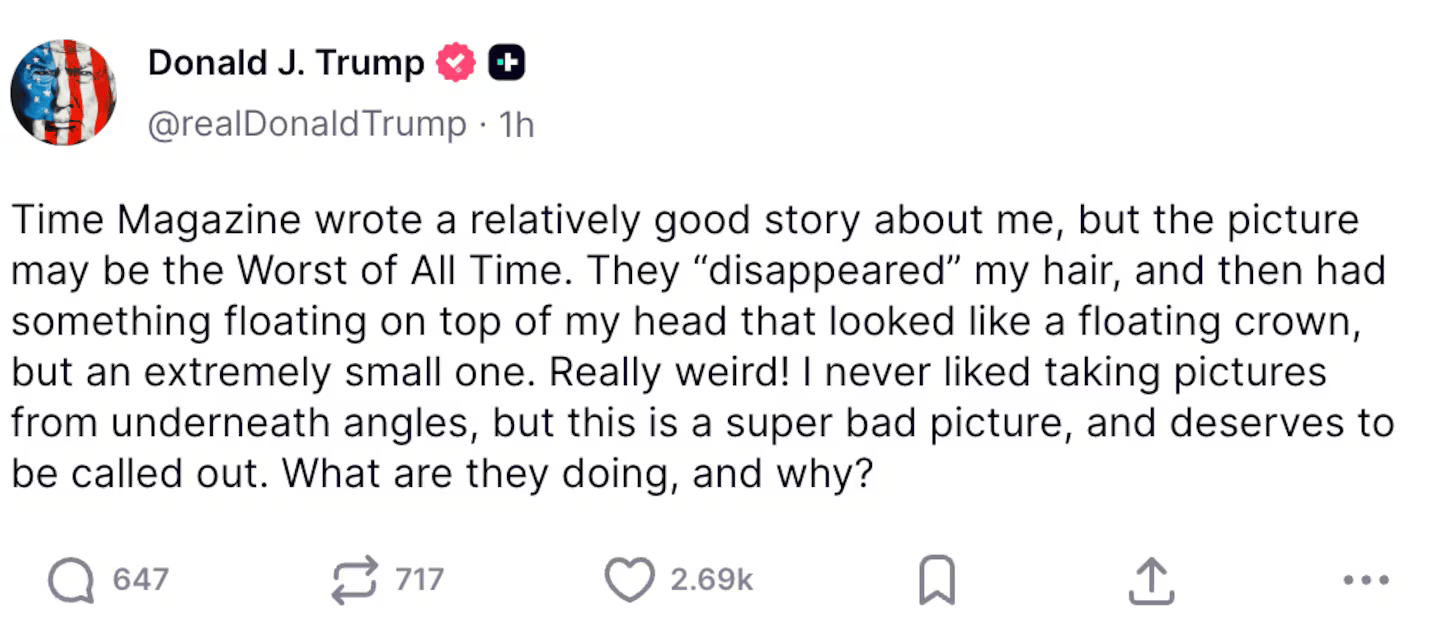The width and height of the screenshot is (1440, 637).
Task: View the 647 replies count
Action: (x=140, y=580)
